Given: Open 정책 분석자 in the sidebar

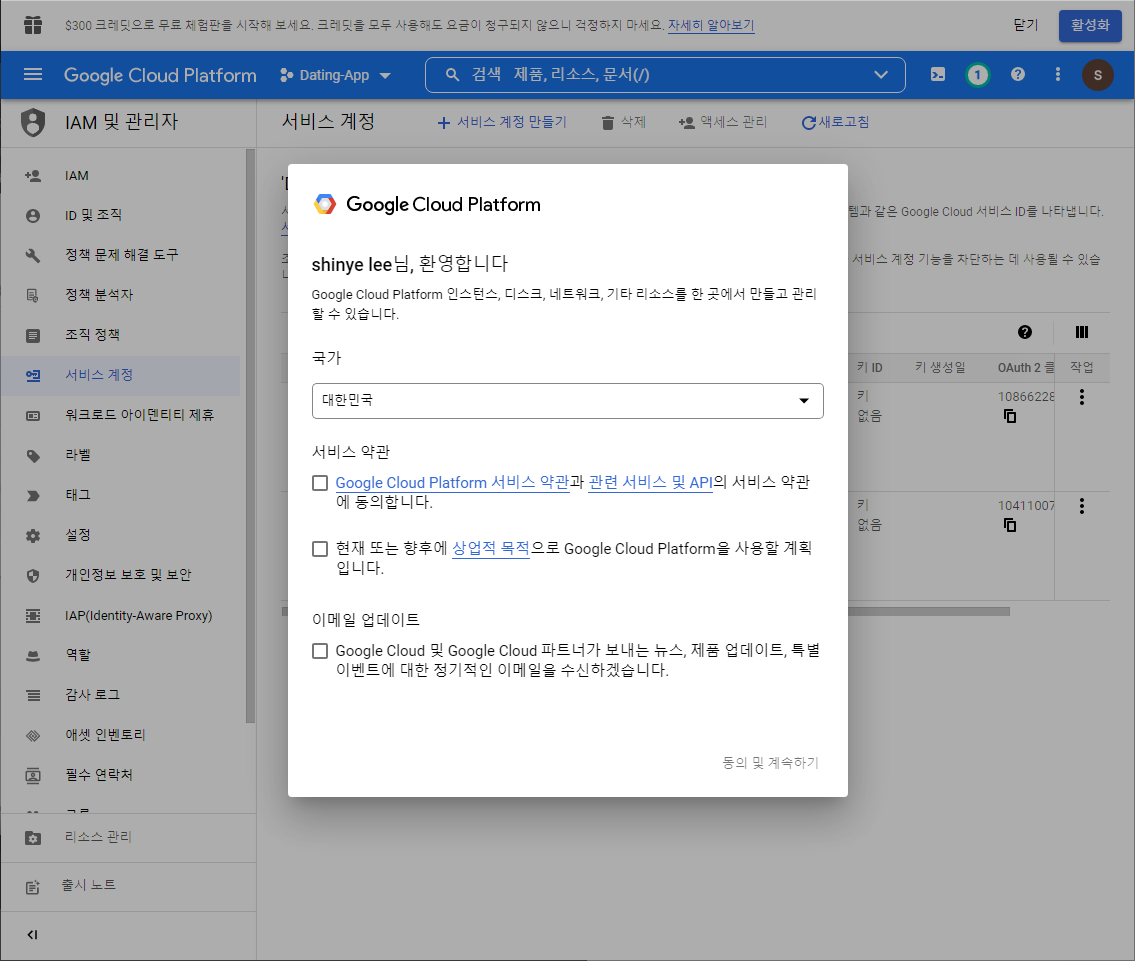Looking at the screenshot, I should click(x=120, y=295).
